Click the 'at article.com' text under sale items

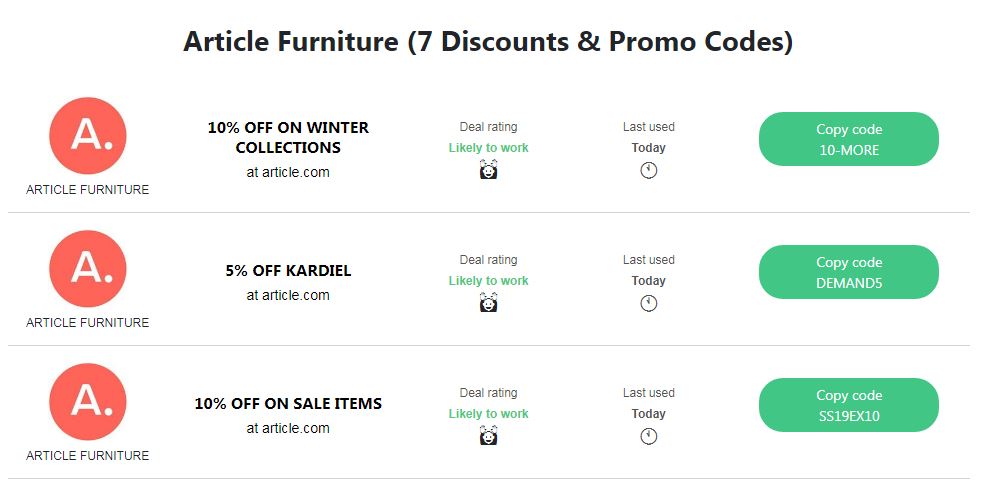(x=288, y=429)
